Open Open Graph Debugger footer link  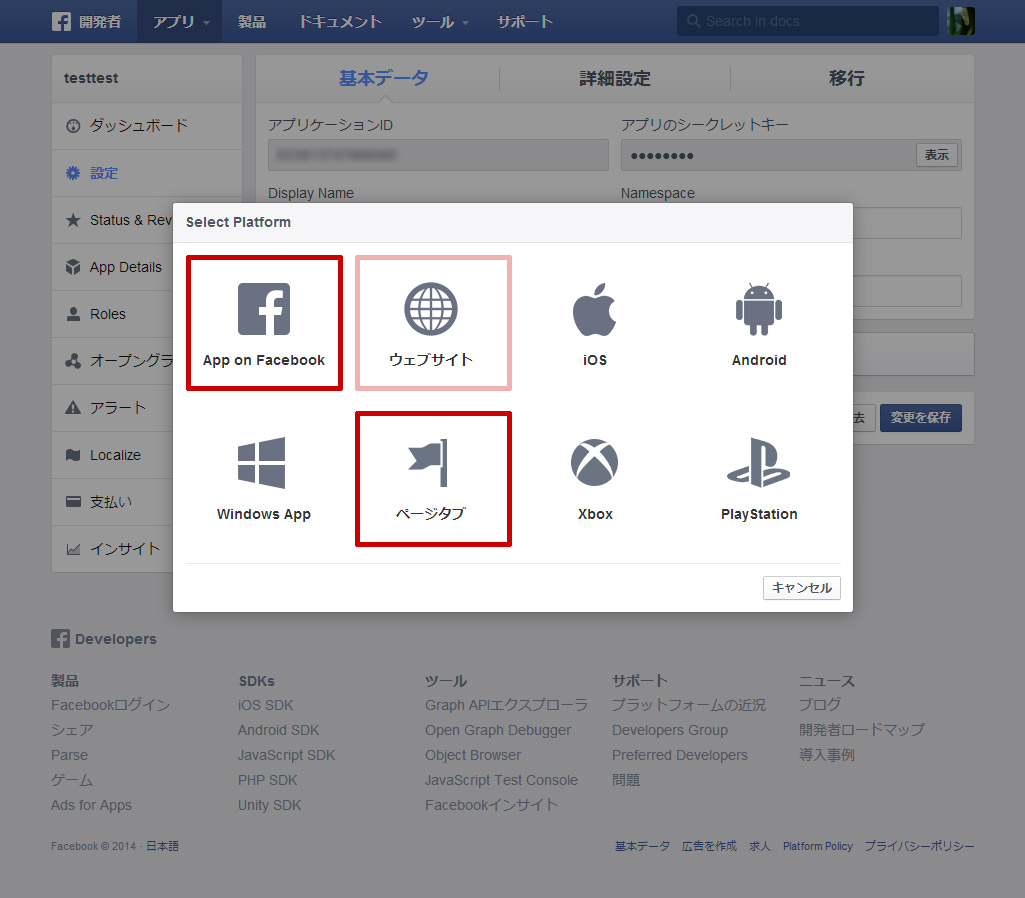(498, 730)
